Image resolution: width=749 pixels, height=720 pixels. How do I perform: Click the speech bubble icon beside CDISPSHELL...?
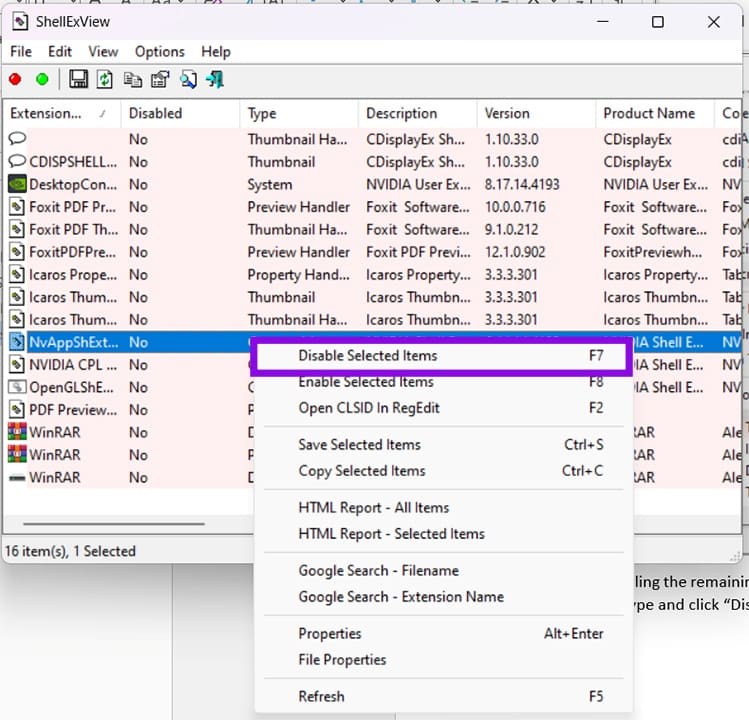[x=17, y=161]
